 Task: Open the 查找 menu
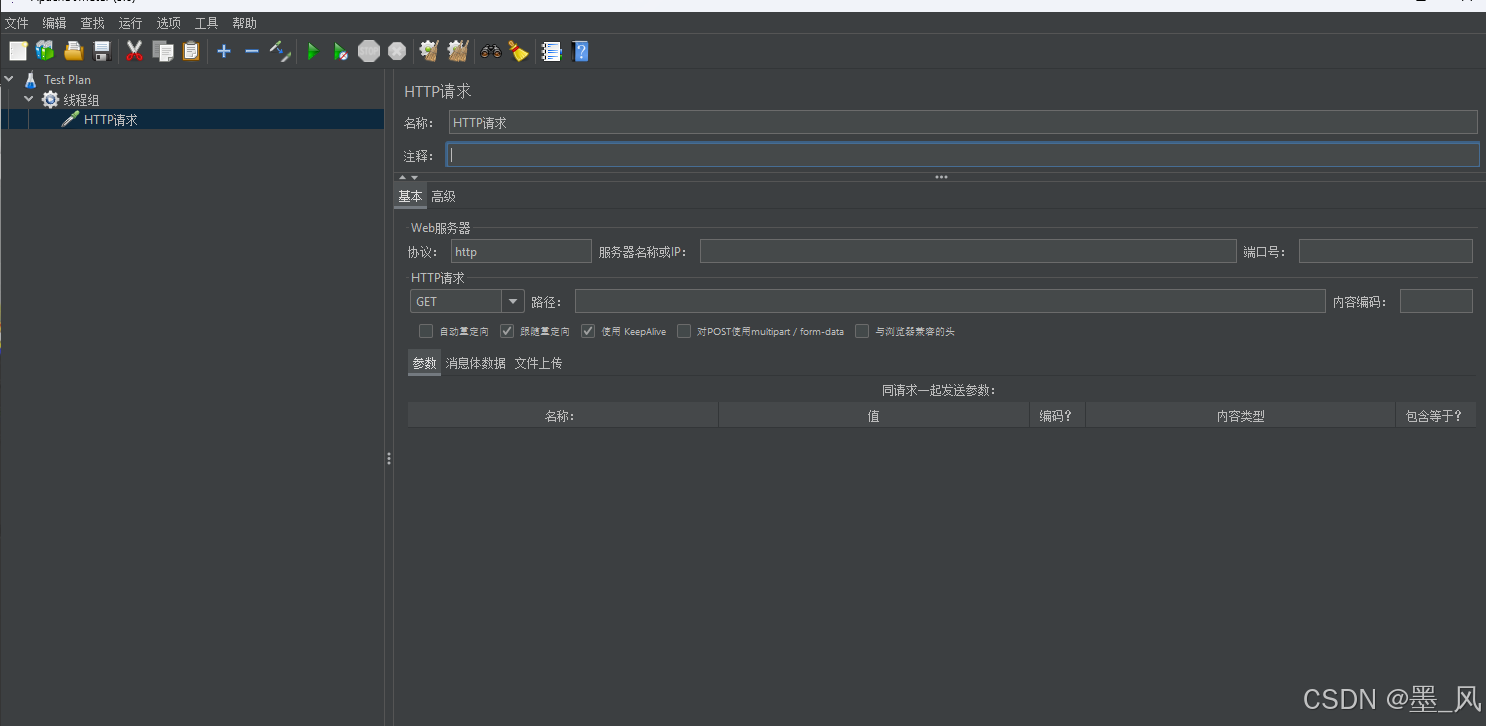click(92, 23)
